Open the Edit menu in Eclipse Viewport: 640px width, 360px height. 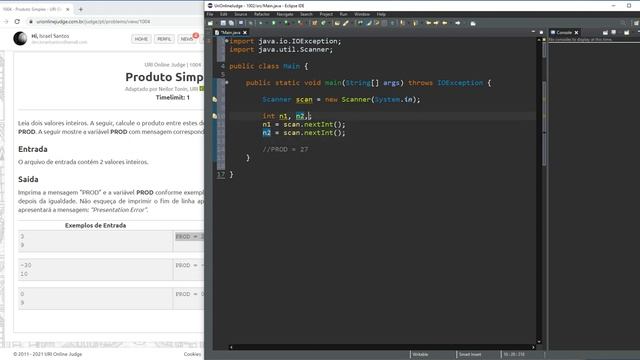click(224, 14)
